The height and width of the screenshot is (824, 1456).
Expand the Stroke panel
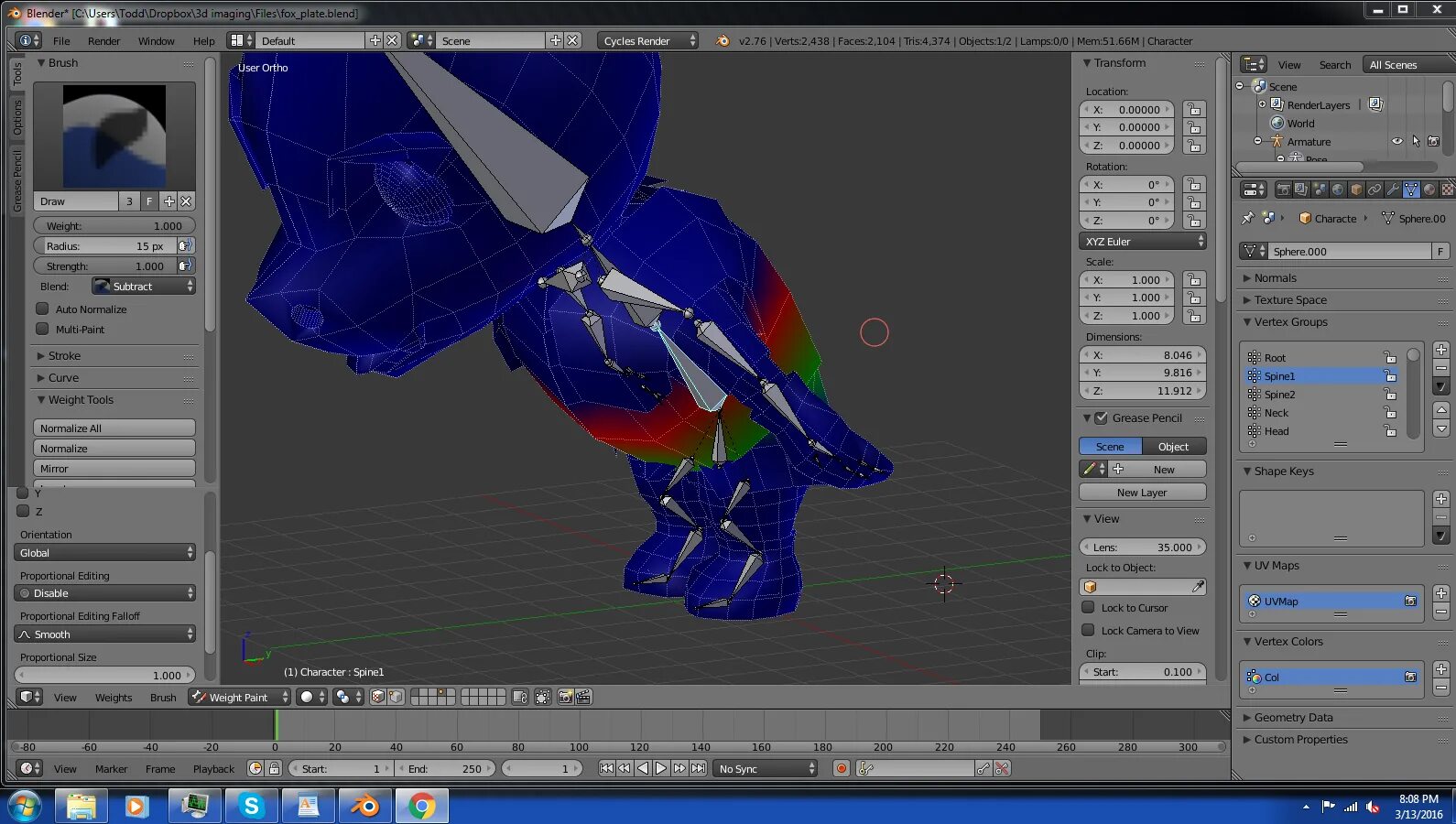click(x=64, y=355)
